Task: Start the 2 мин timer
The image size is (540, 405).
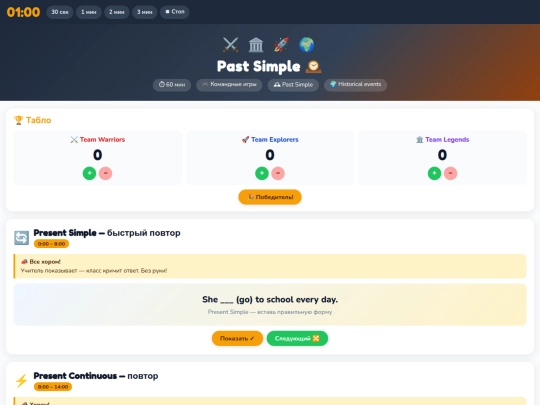Action: [116, 12]
